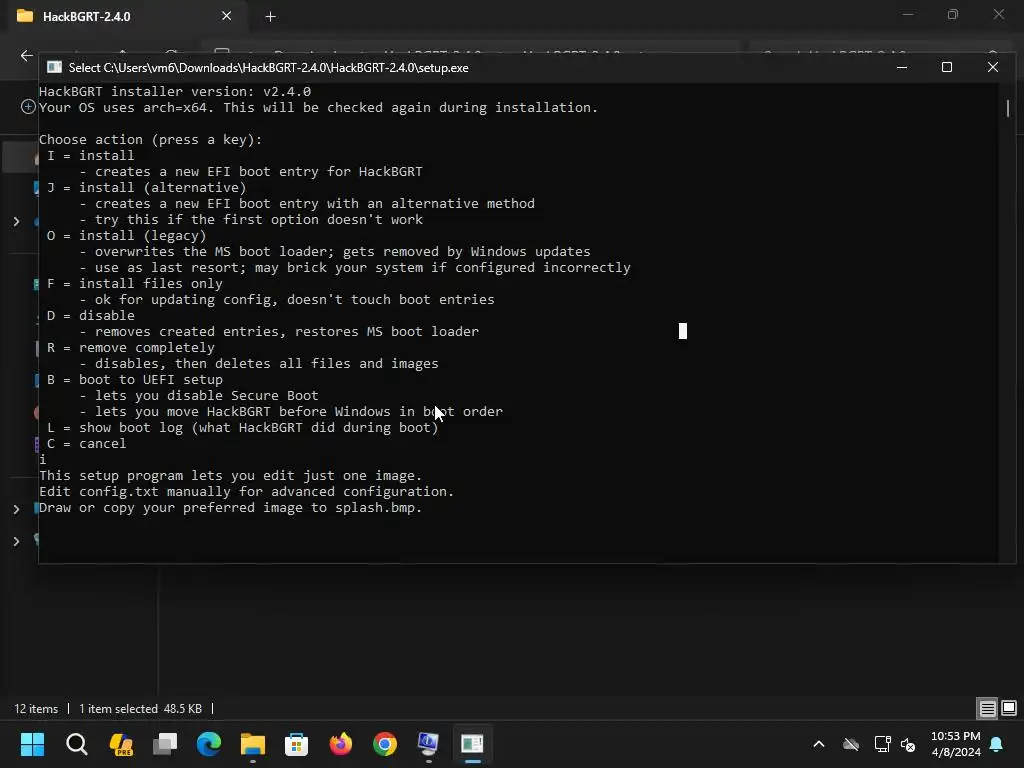The image size is (1024, 768).
Task: Open network status tray icon
Action: [x=882, y=744]
